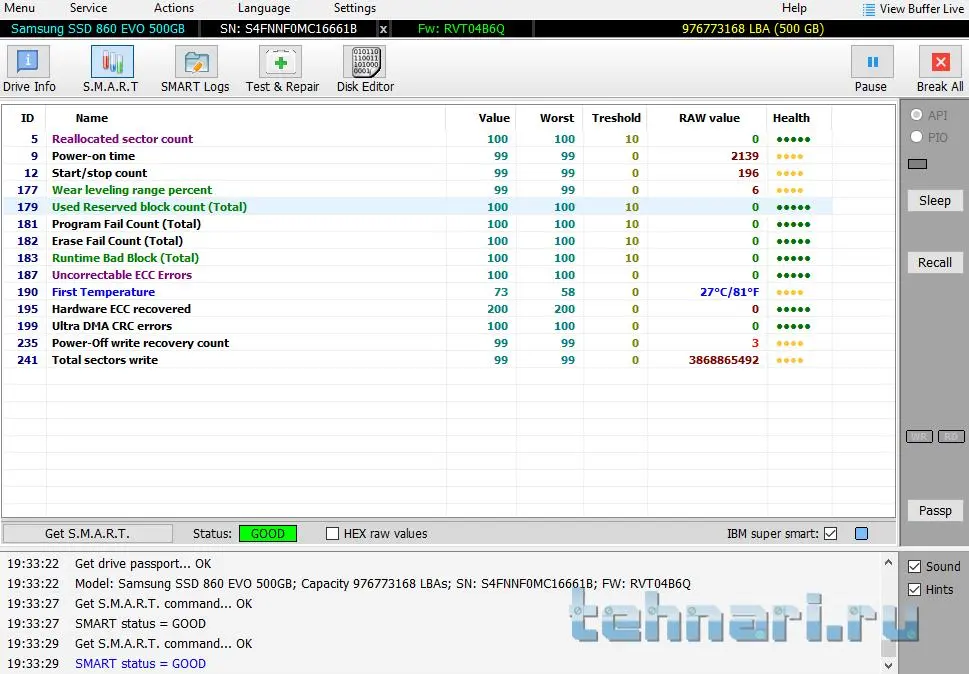The width and height of the screenshot is (969, 674).
Task: Open the Menu menu
Action: 19,8
